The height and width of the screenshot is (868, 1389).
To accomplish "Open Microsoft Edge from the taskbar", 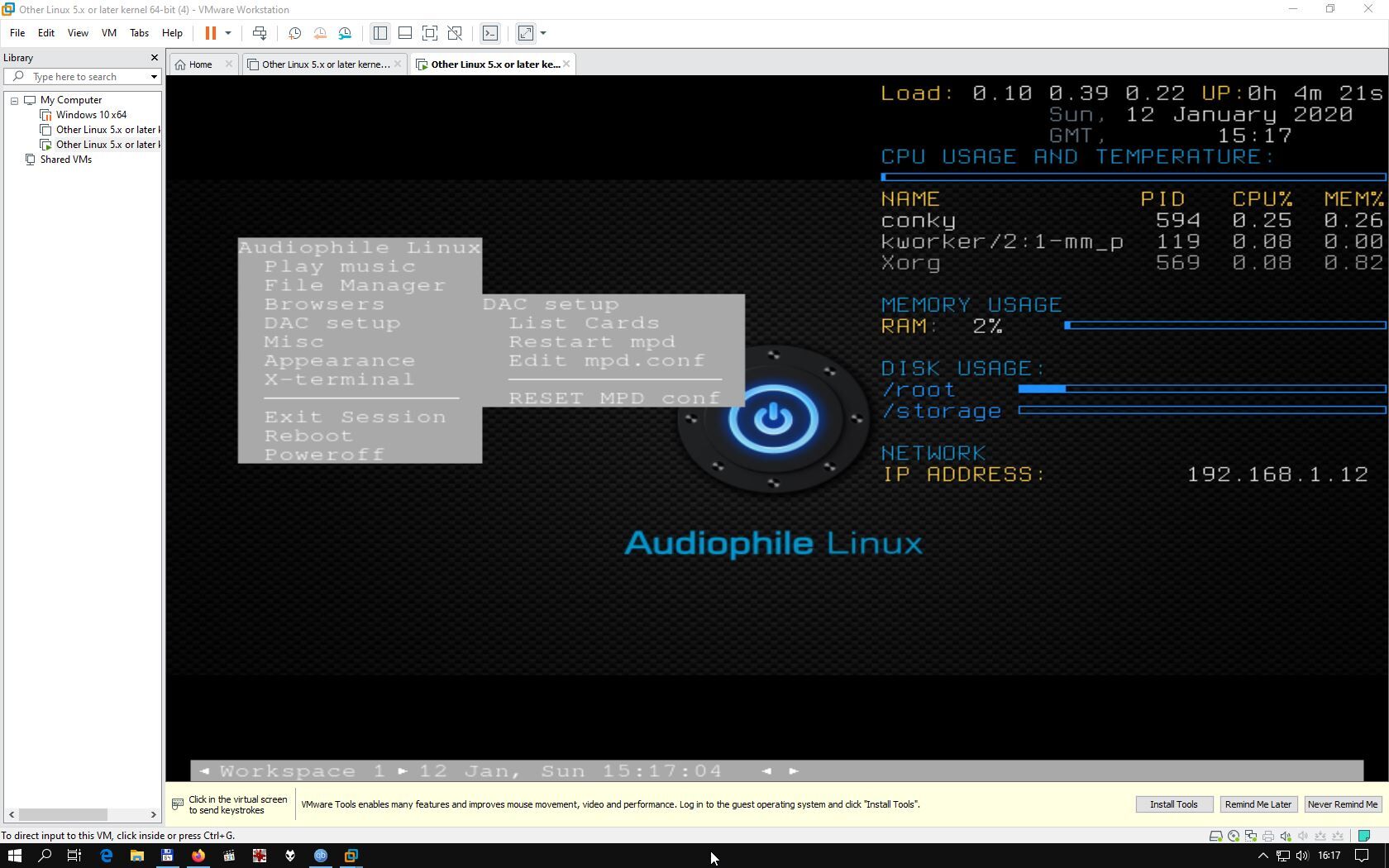I will pos(106,856).
